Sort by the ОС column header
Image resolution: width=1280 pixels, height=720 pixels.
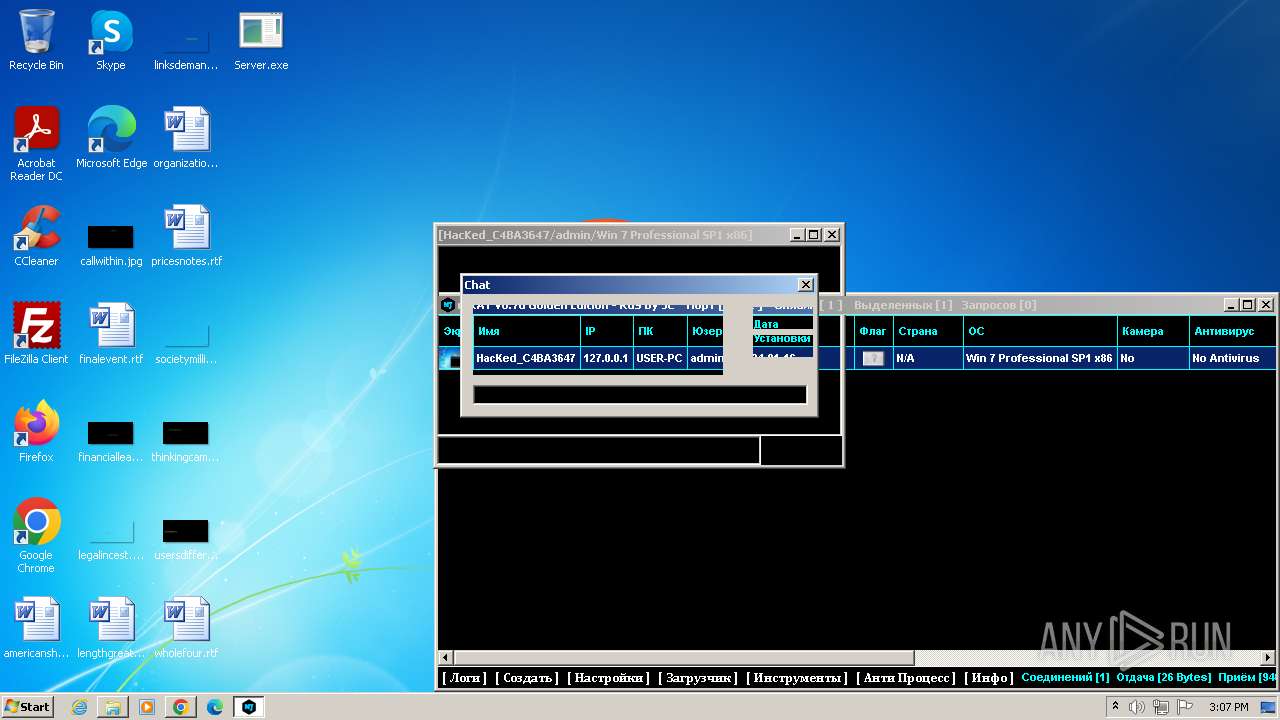click(x=1041, y=331)
